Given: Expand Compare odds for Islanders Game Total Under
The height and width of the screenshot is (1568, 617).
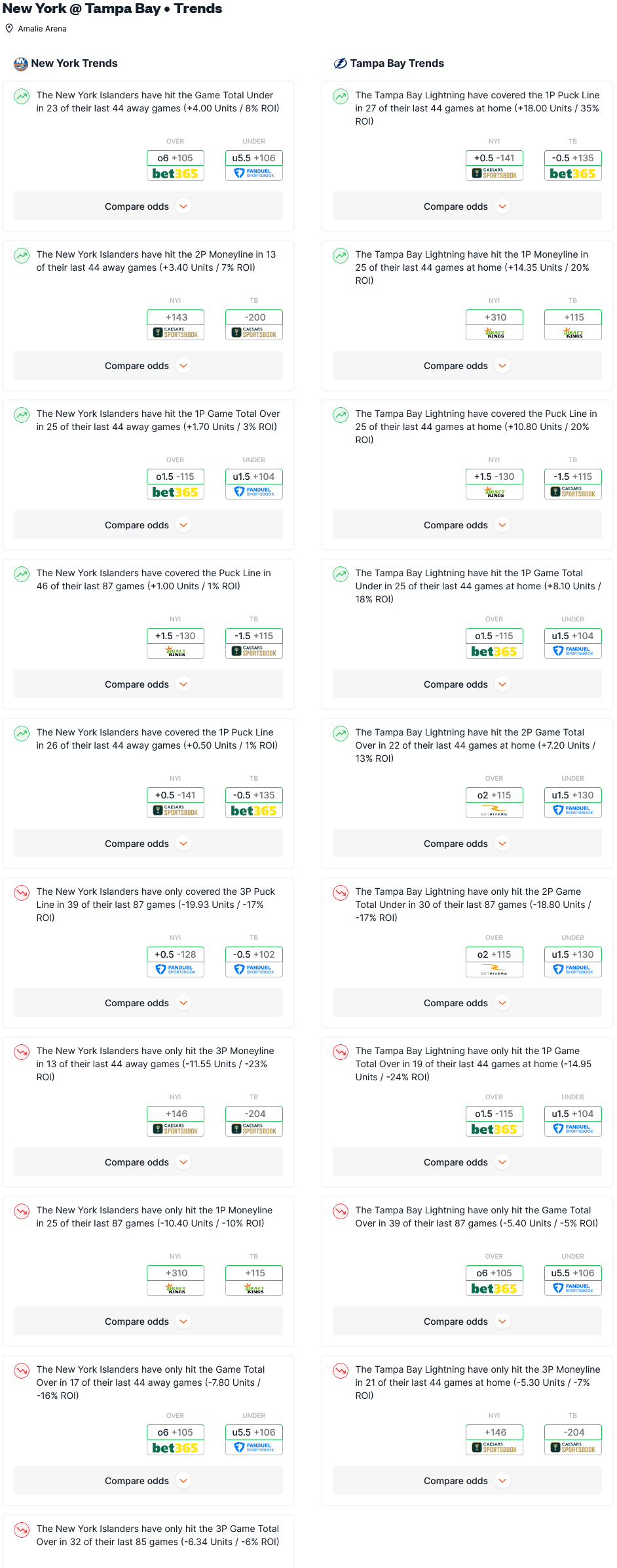Looking at the screenshot, I should pyautogui.click(x=148, y=206).
